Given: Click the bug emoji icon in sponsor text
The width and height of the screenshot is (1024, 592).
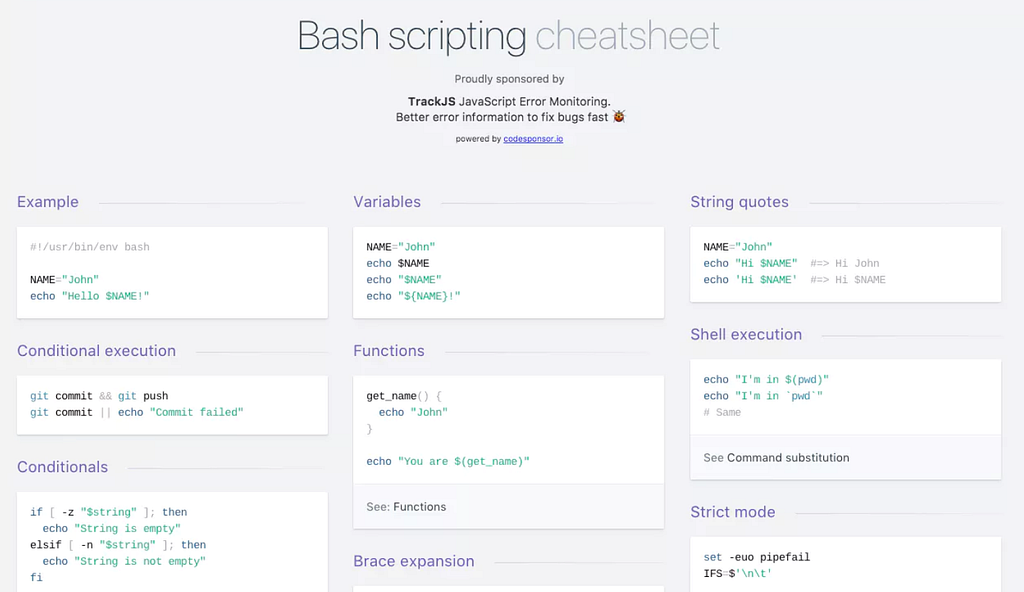Looking at the screenshot, I should pos(619,117).
